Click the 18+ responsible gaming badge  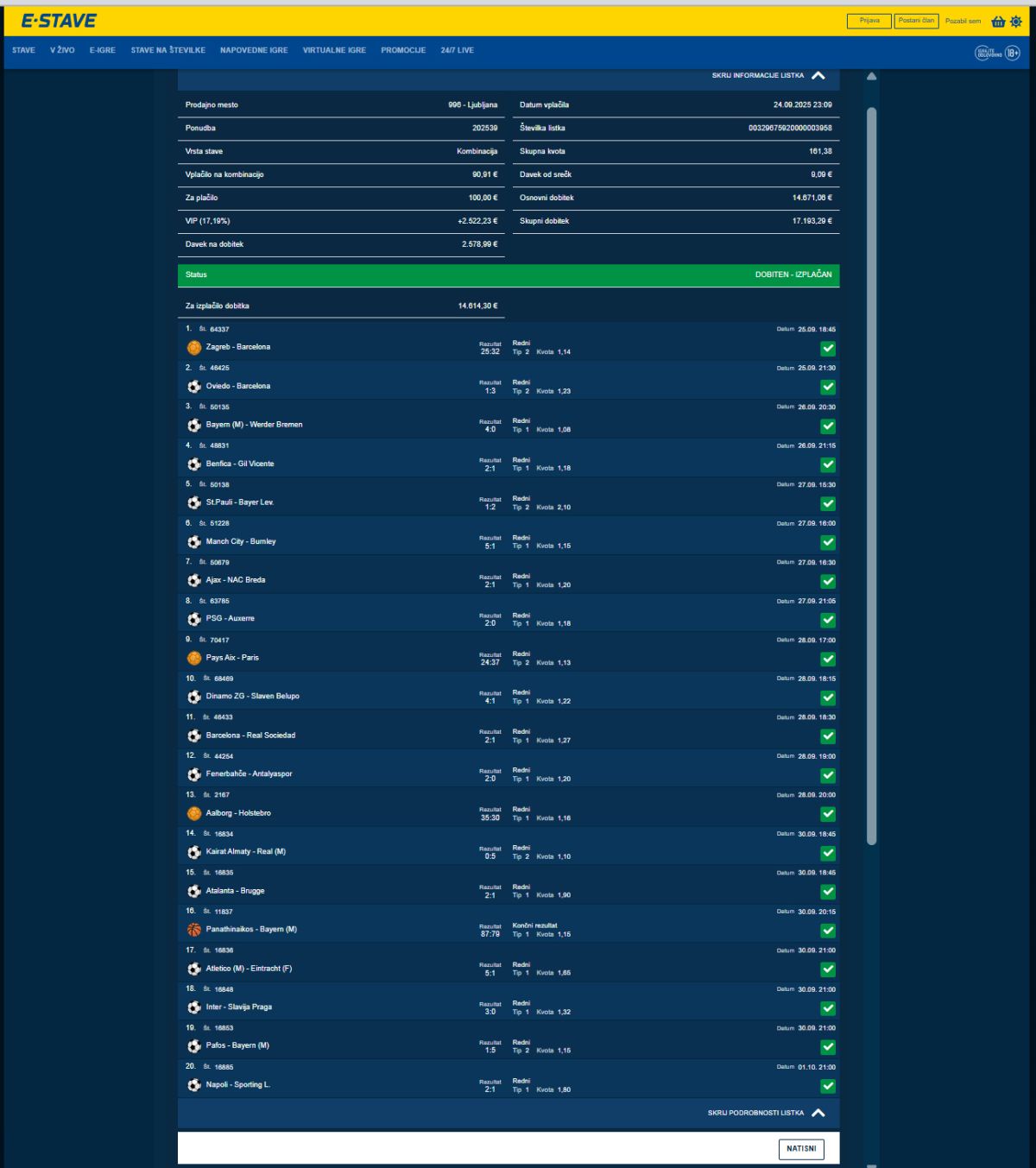1012,53
